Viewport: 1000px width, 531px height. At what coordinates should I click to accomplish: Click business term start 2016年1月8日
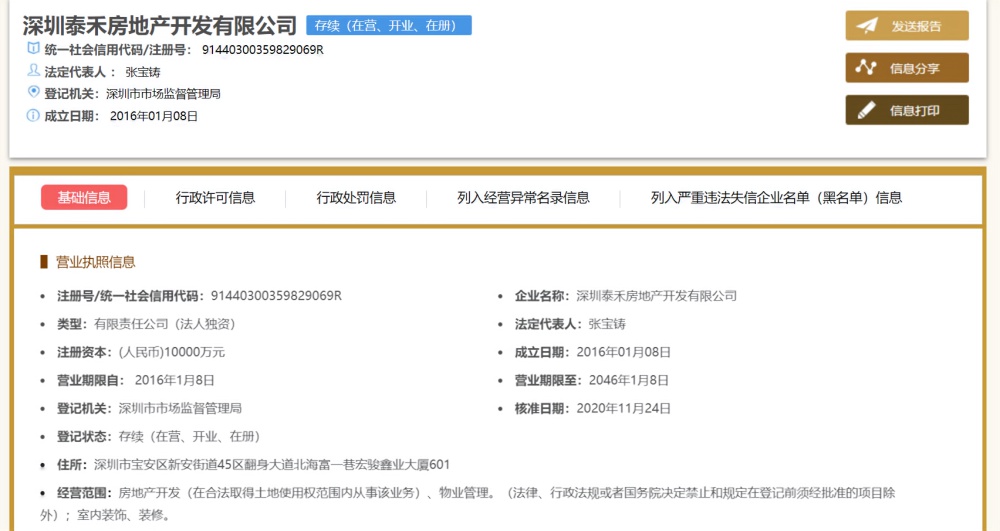(x=174, y=380)
